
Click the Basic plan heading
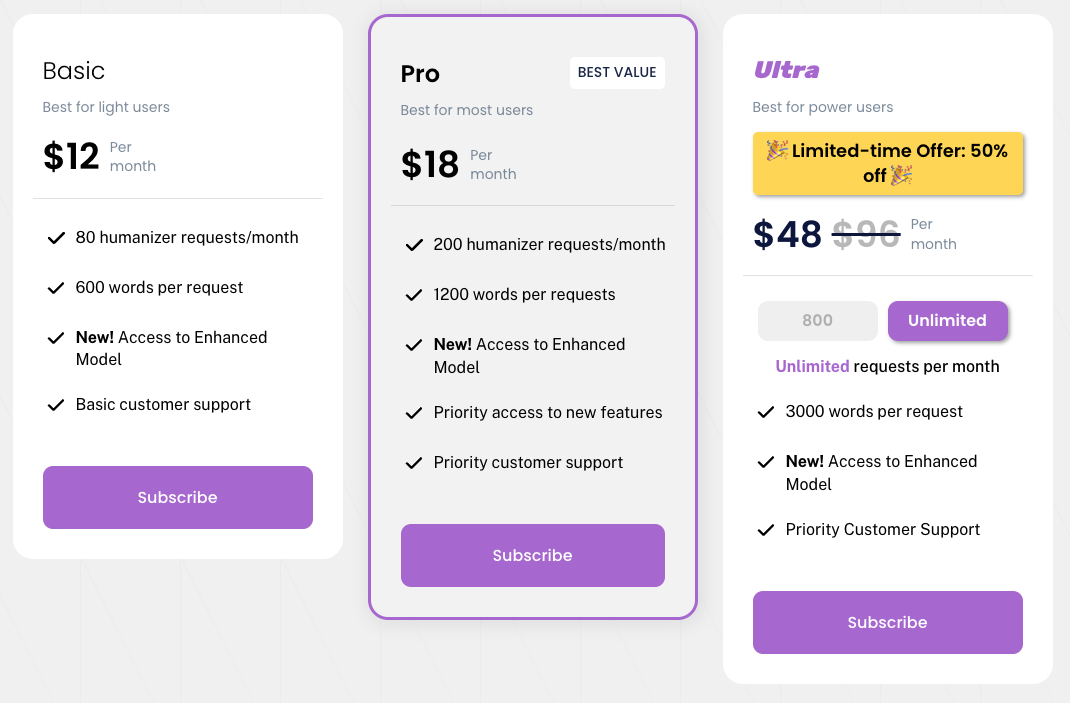click(x=74, y=71)
